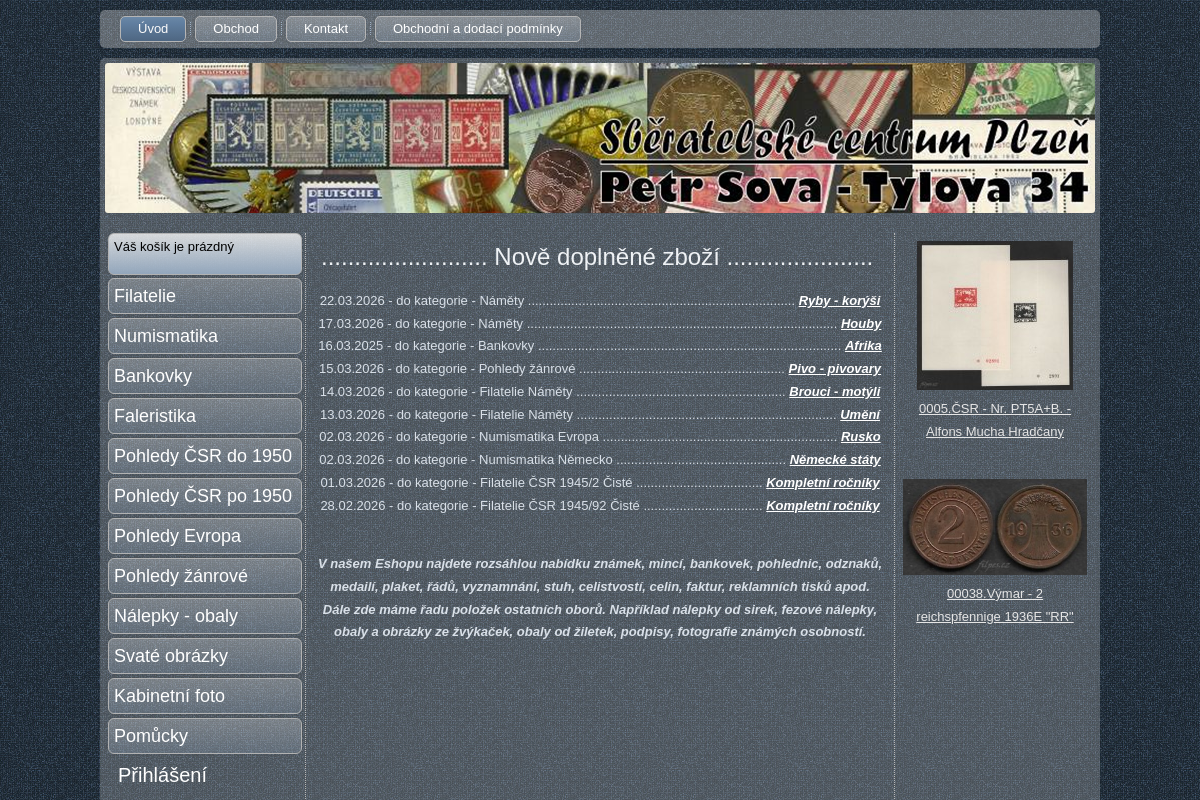
Task: Go to Nálepky - obaly category
Action: 205,616
